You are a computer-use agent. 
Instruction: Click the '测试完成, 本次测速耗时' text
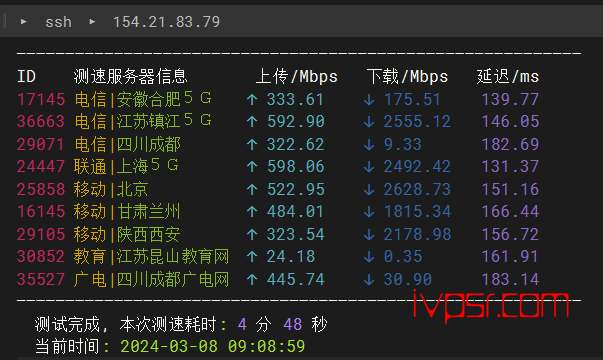coord(126,324)
